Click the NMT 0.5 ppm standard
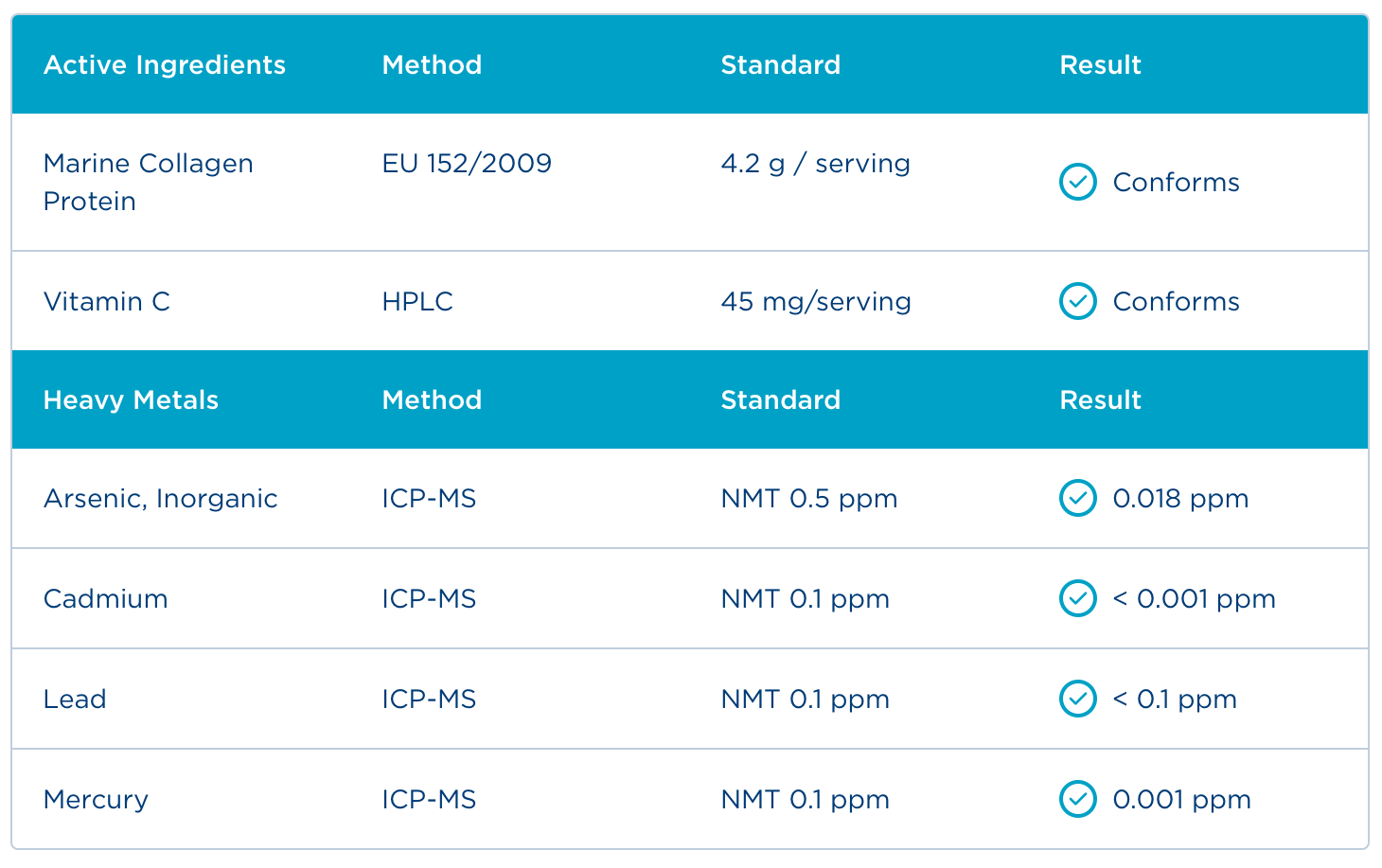The image size is (1382, 868). [x=808, y=498]
